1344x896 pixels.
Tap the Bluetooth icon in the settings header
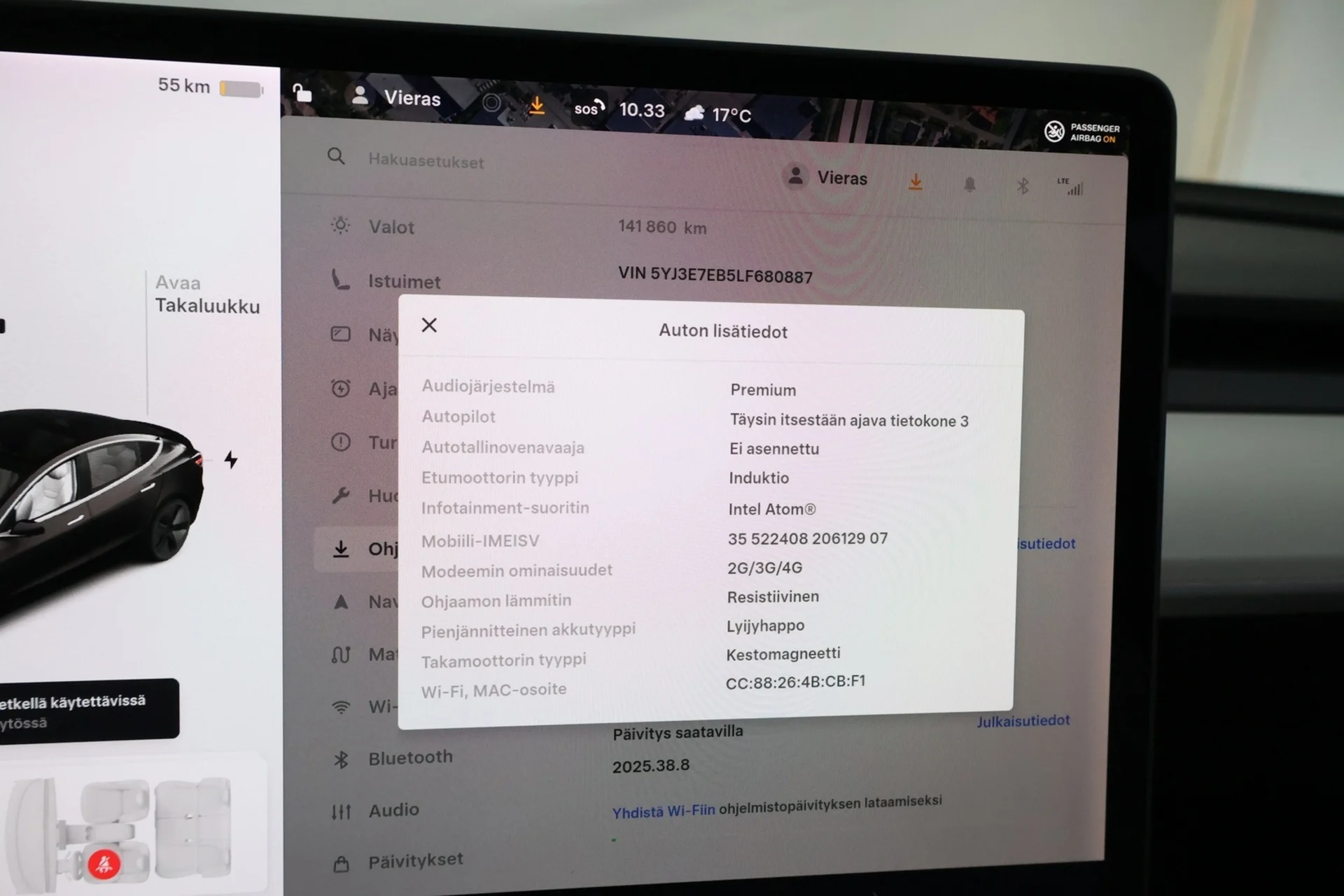[x=1023, y=186]
